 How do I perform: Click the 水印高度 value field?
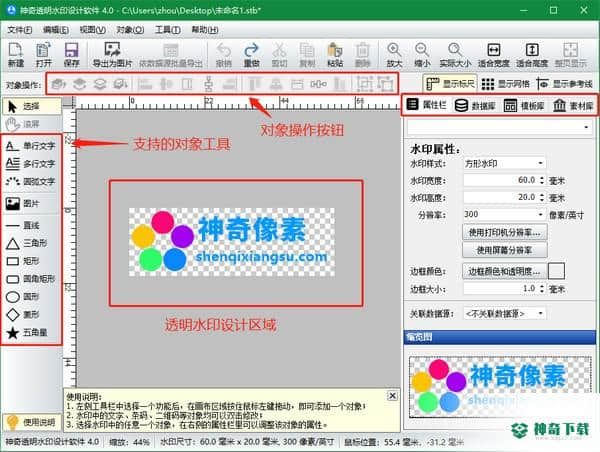501,197
